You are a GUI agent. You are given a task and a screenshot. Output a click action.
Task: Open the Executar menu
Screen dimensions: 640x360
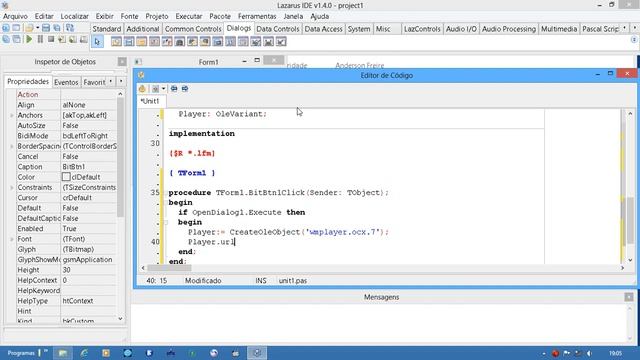pyautogui.click(x=189, y=16)
